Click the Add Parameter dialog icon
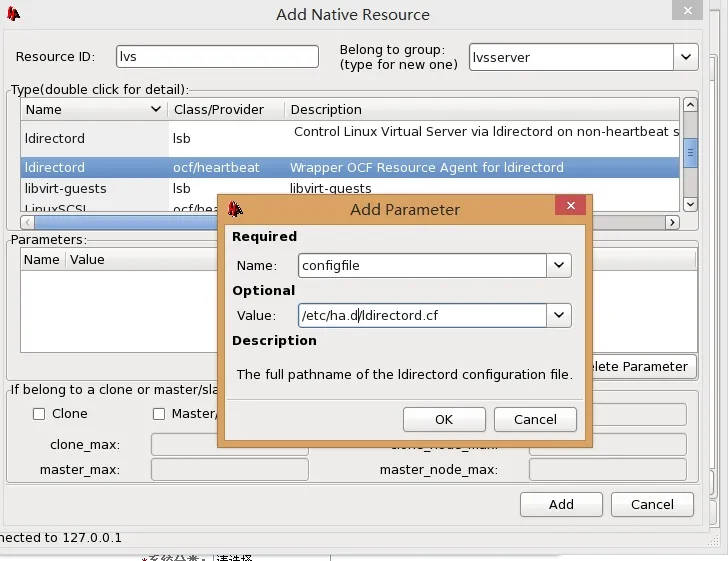Screen dimensions: 728x561 (x=235, y=209)
